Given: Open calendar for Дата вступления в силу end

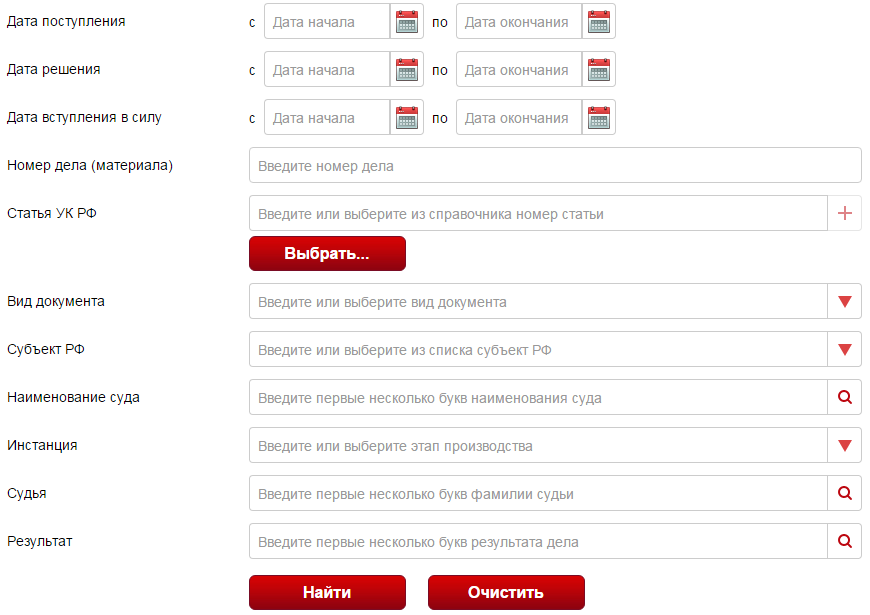Looking at the screenshot, I should (x=598, y=118).
